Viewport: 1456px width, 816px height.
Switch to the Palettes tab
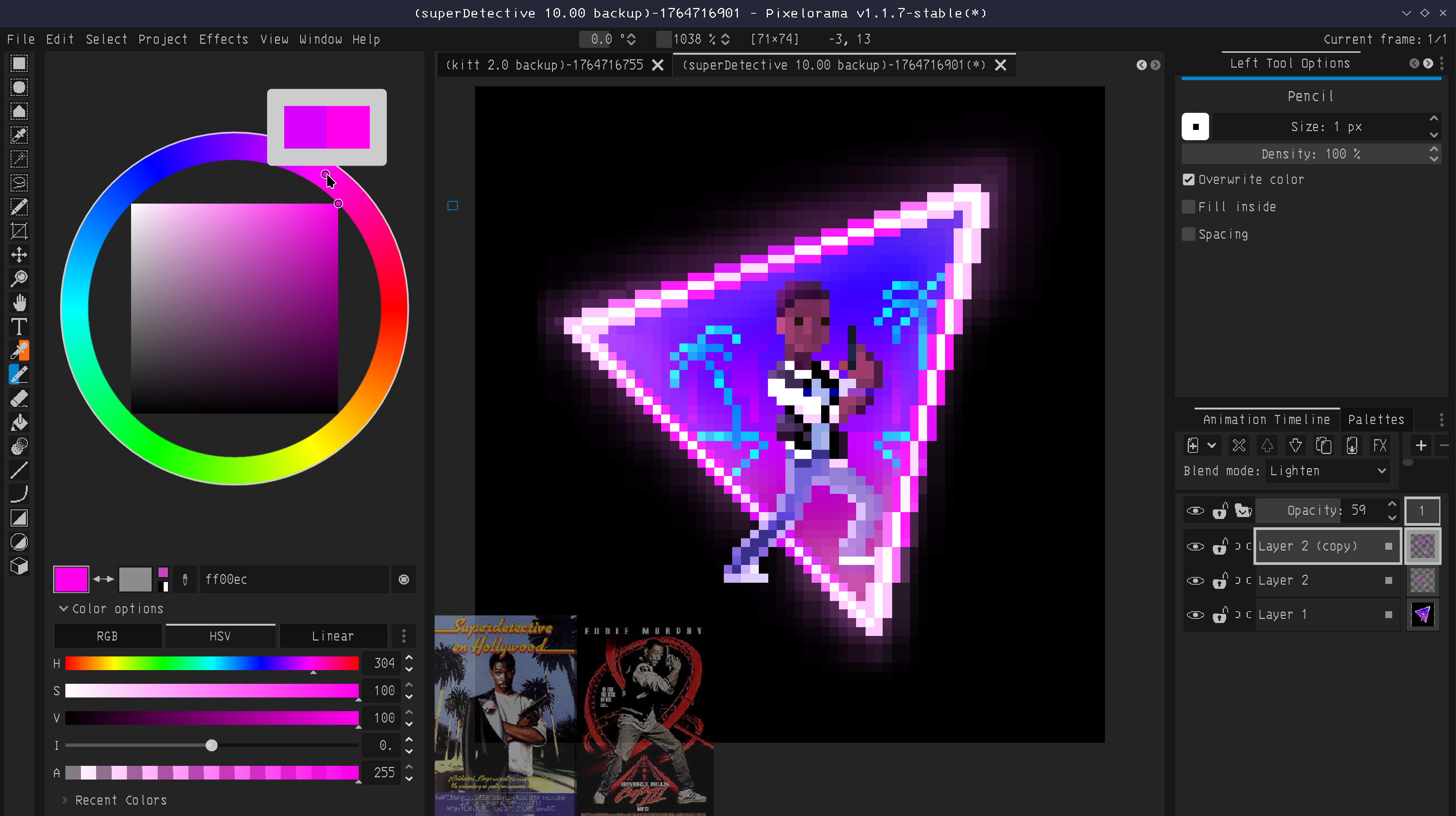(1376, 419)
